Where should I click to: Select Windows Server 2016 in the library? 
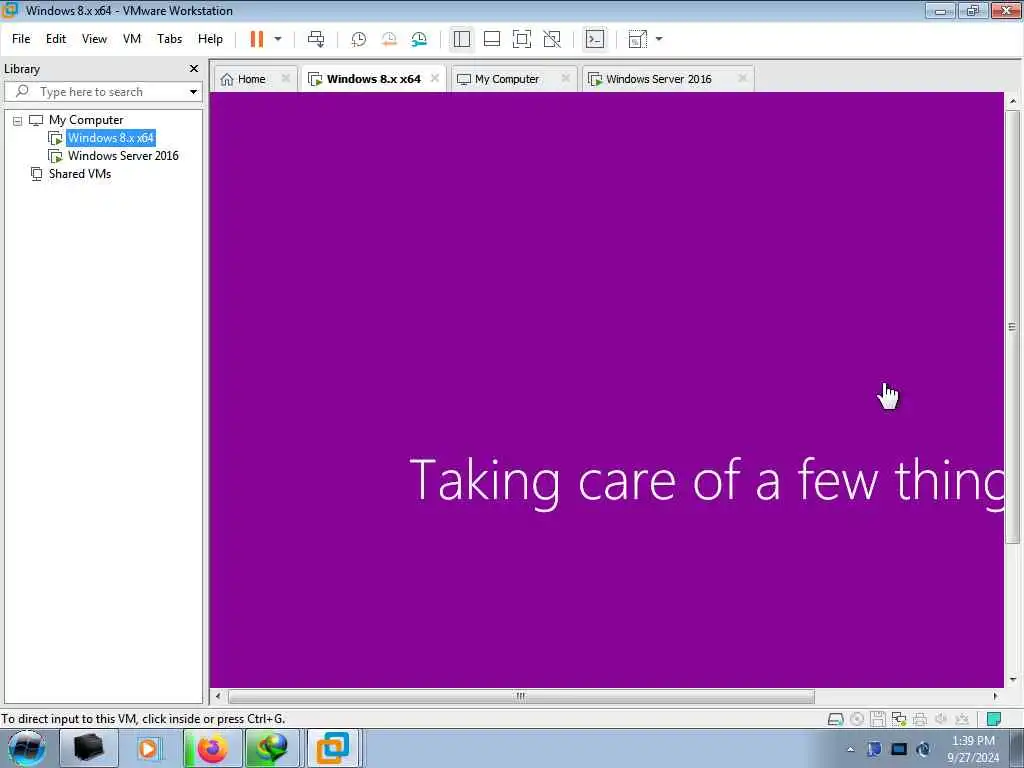(x=123, y=156)
